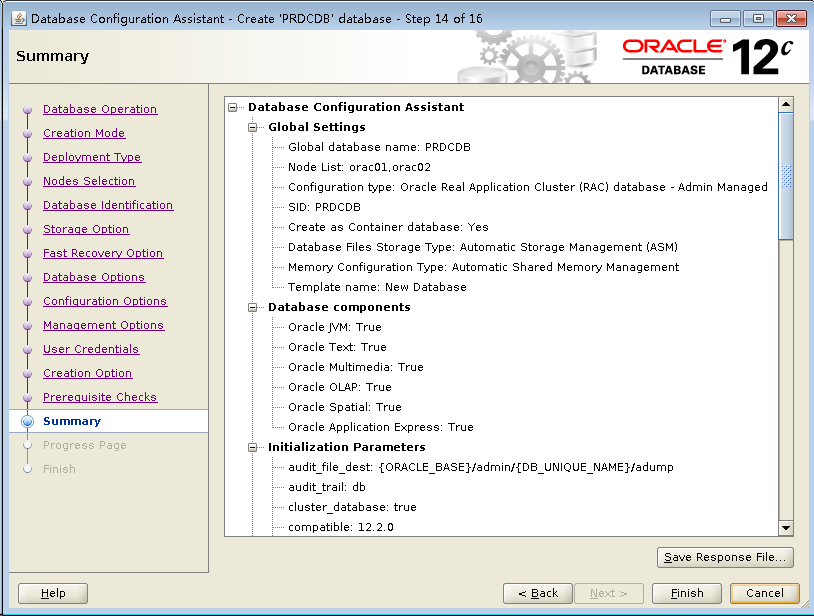Image resolution: width=814 pixels, height=616 pixels.
Task: Go to the Creation Mode step
Action: point(84,133)
